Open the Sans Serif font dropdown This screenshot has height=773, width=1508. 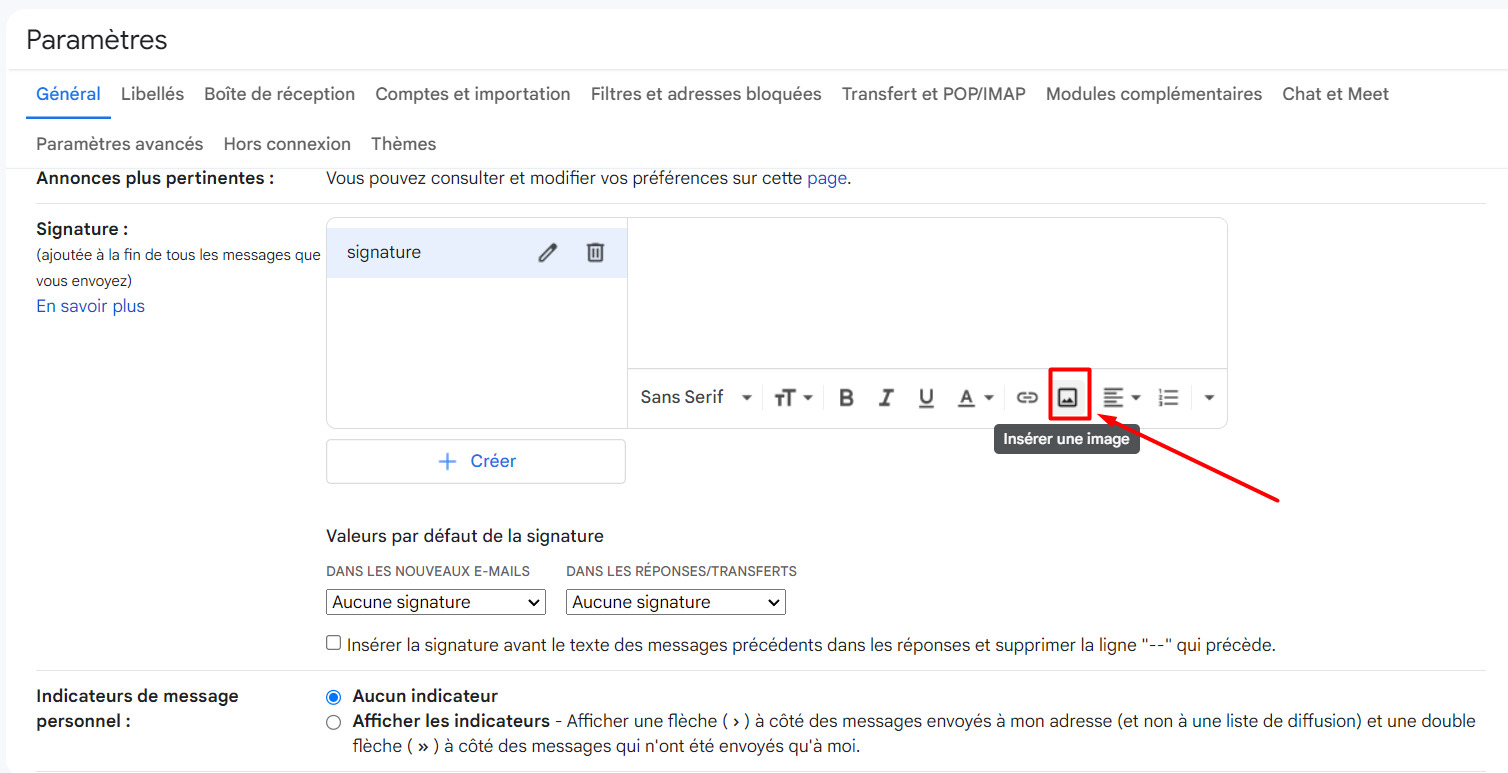[x=696, y=398]
